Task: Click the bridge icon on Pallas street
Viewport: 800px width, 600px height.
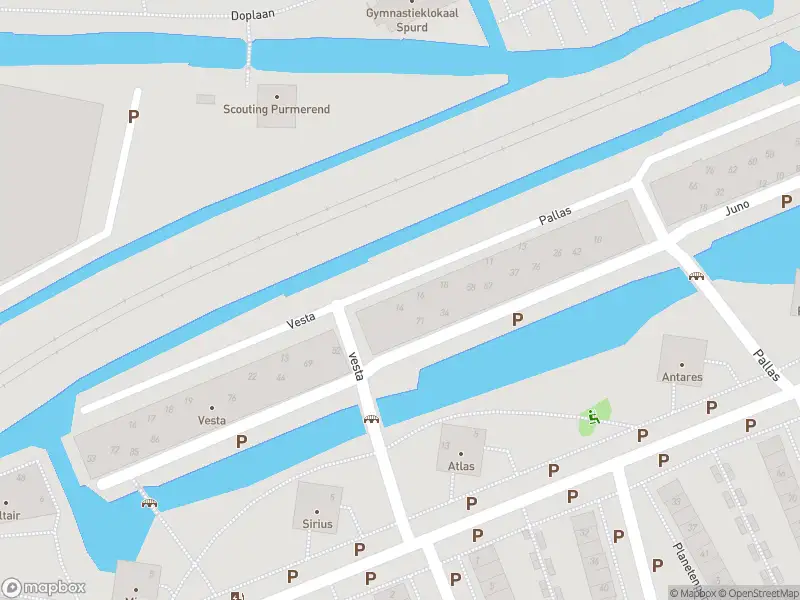Action: click(696, 276)
